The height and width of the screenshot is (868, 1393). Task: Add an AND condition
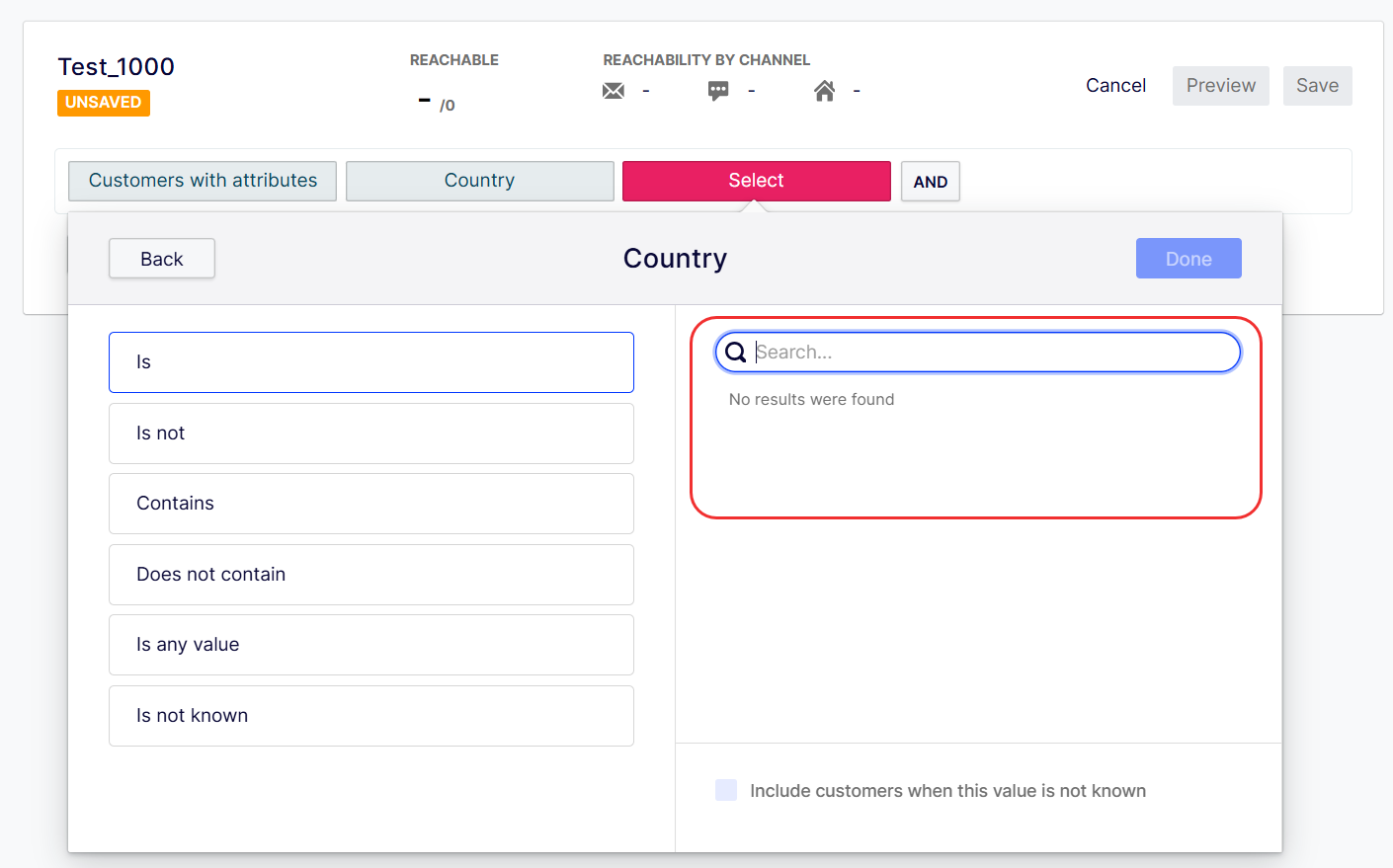pos(930,182)
